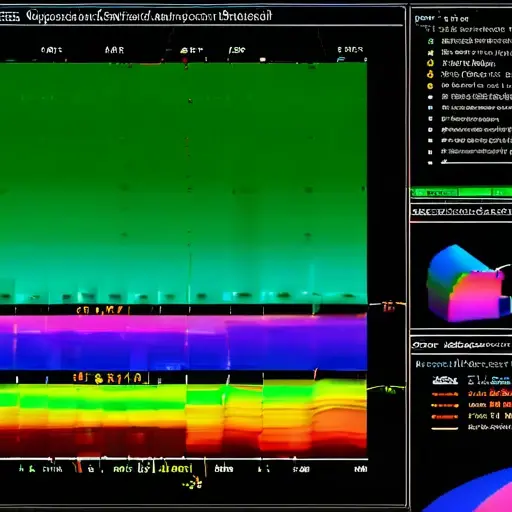This screenshot has width=512, height=512.
Task: Click the white marker on the top ruler
Action: tap(263, 60)
